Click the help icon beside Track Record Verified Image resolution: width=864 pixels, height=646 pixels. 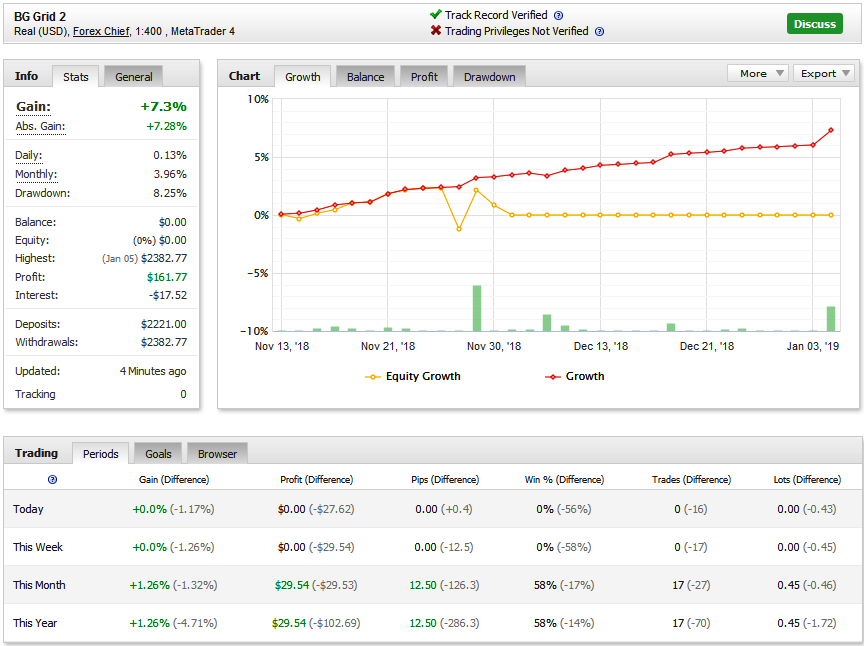[558, 15]
